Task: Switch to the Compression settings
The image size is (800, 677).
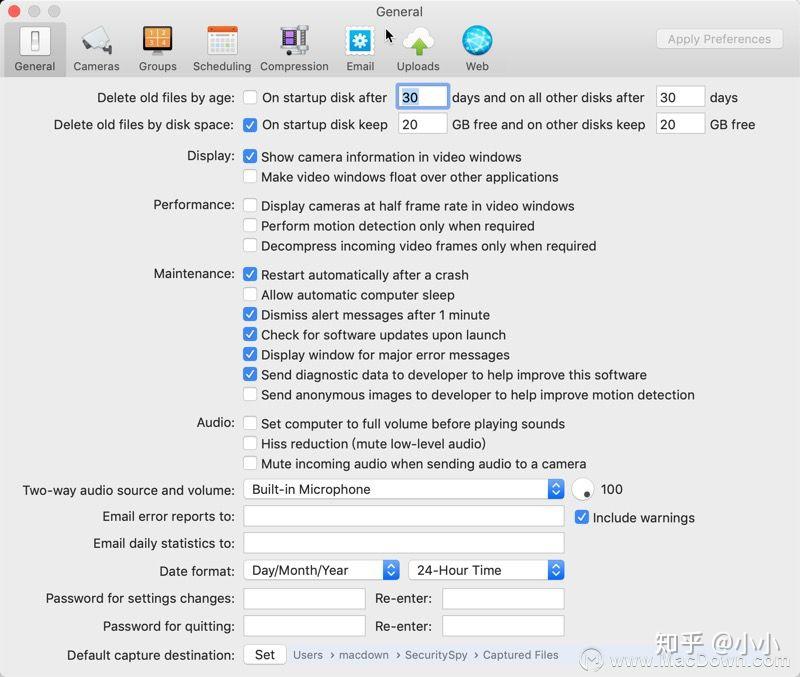Action: pyautogui.click(x=294, y=45)
